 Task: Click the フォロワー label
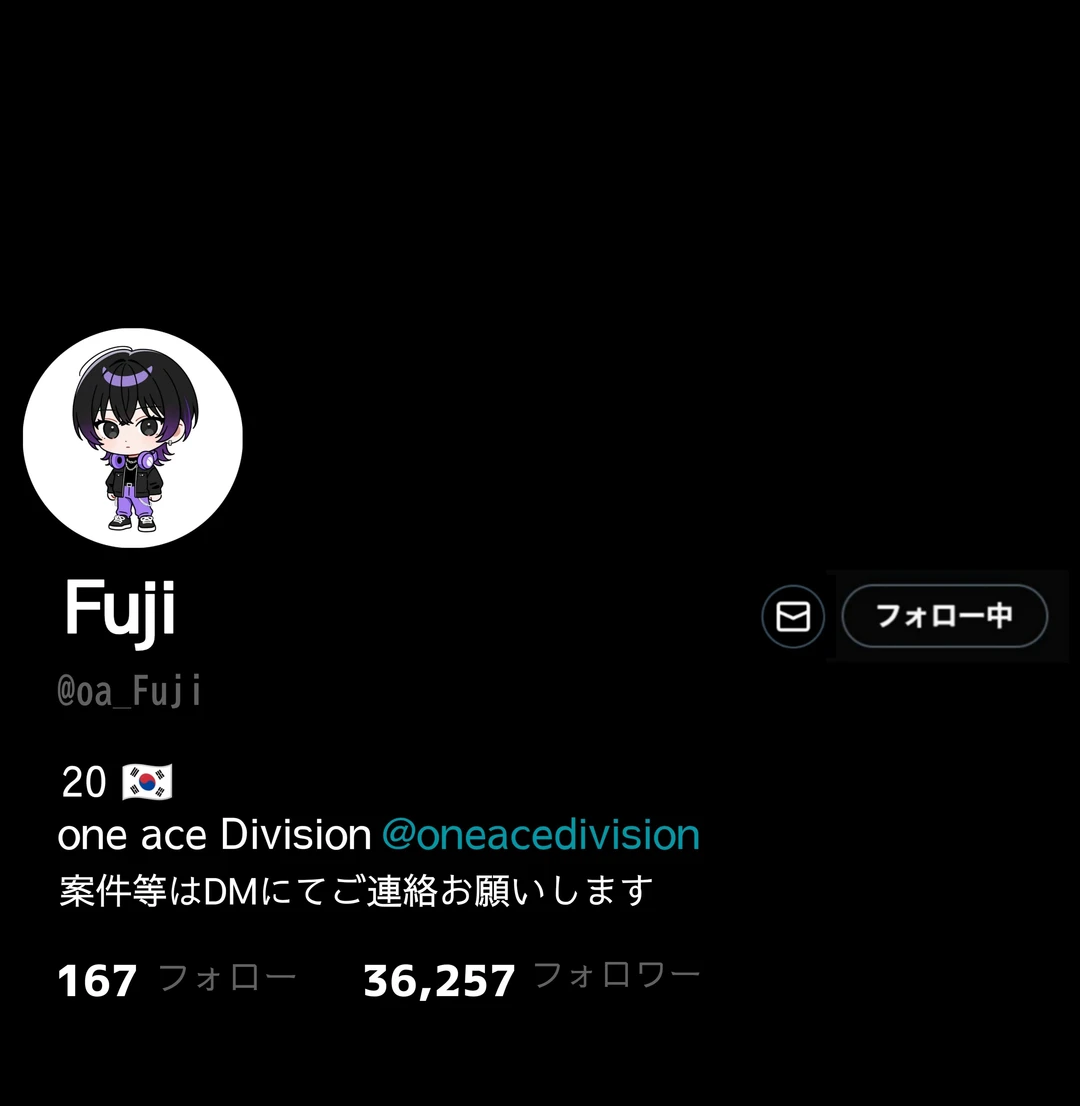617,976
